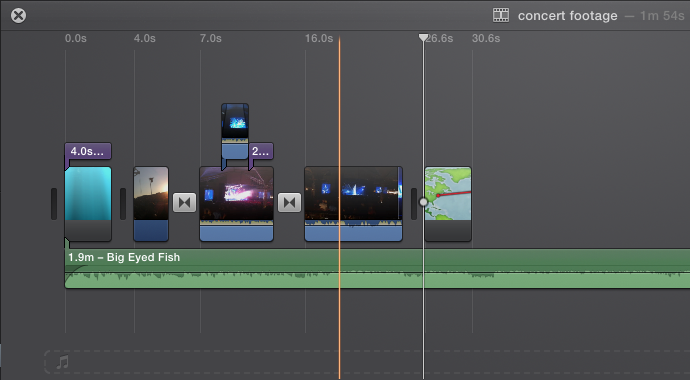The width and height of the screenshot is (690, 380).
Task: Open the transition icon after the sunset clip
Action: 184,203
